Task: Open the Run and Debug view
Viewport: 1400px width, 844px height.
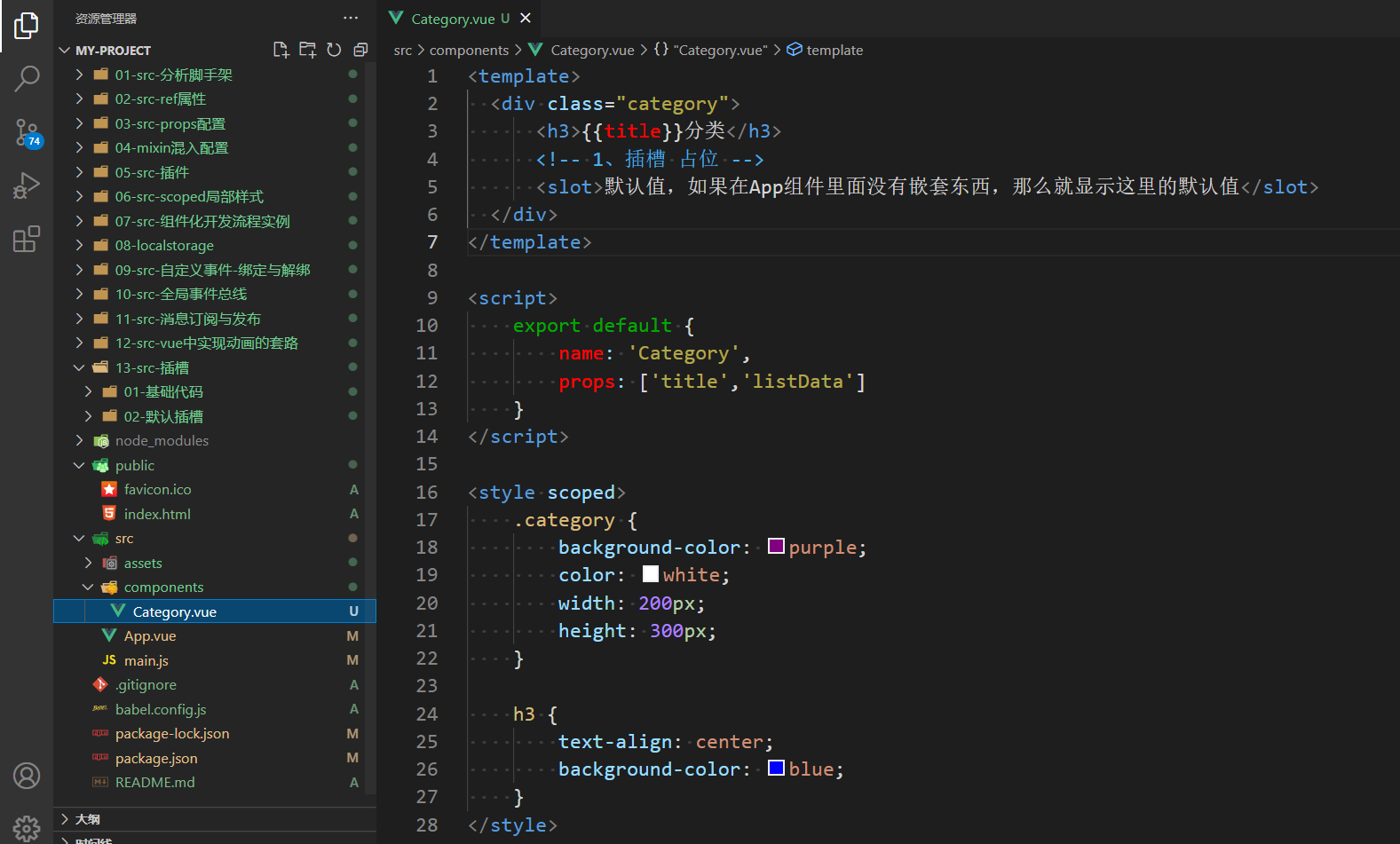Action: tap(27, 186)
